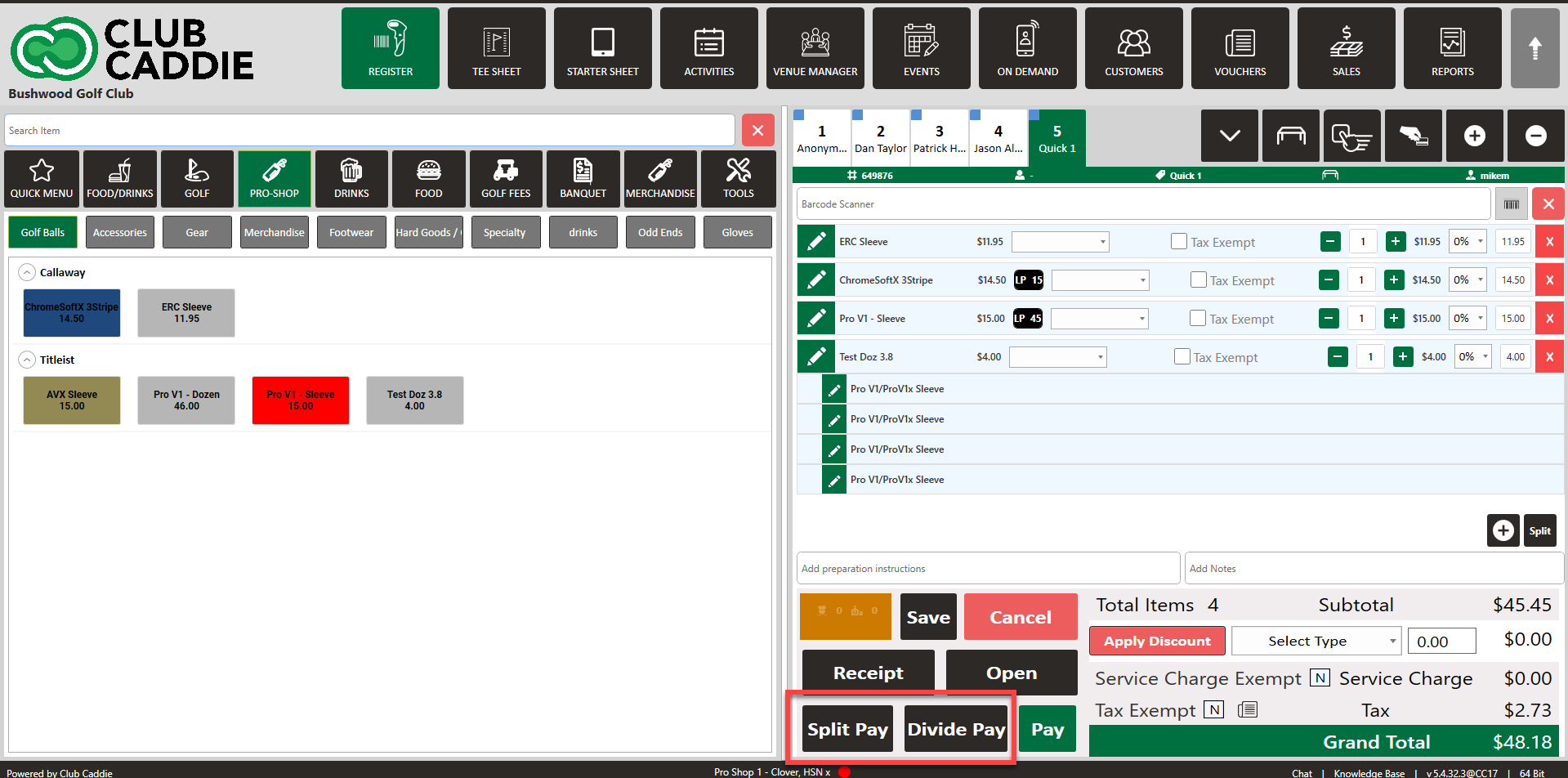Open the Tee Sheet module
Image resolution: width=1568 pixels, height=778 pixels.
click(x=496, y=48)
